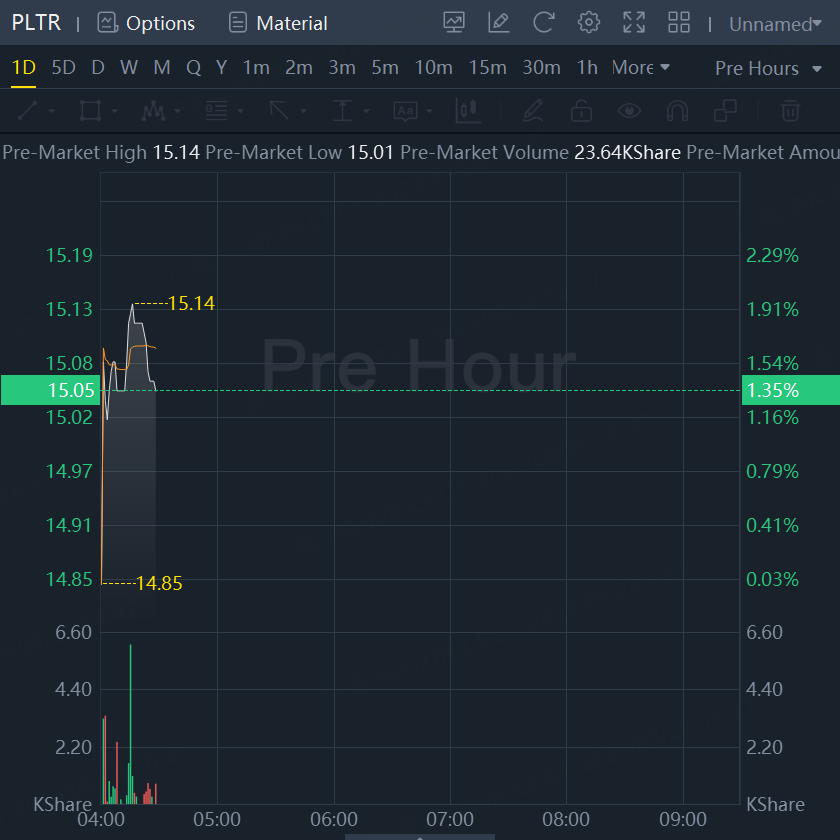
Task: Select the 3m interval
Action: tap(342, 68)
